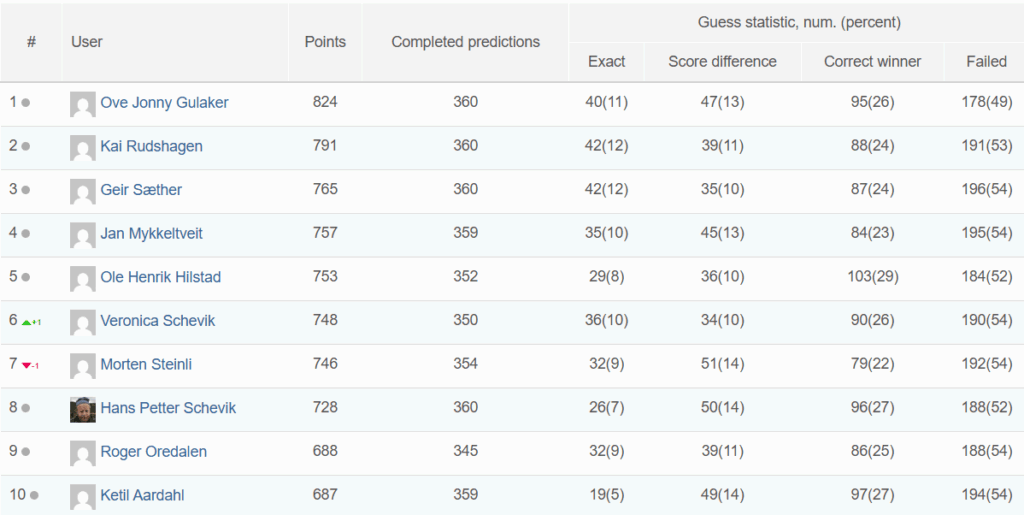Click the grey dot beside rank 1
The width and height of the screenshot is (1024, 515).
[x=25, y=102]
